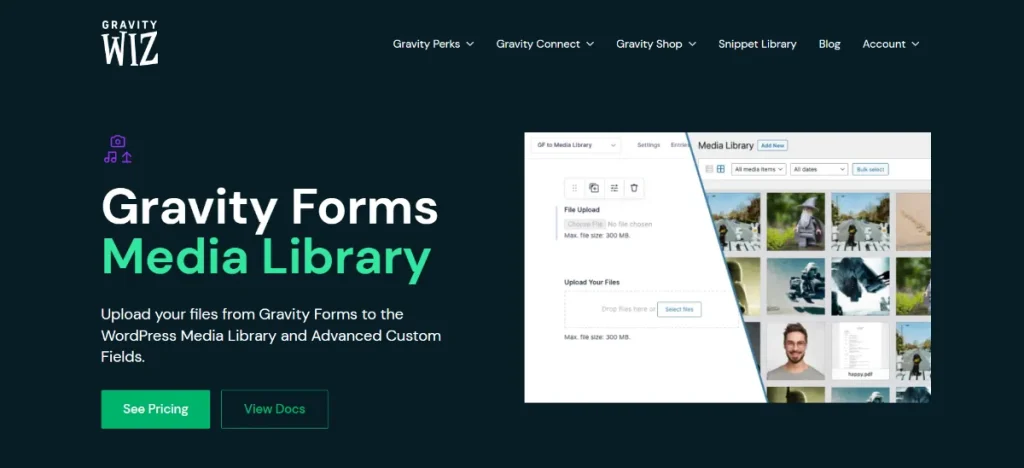1024x468 pixels.
Task: Open the All dates filter
Action: [x=819, y=169]
